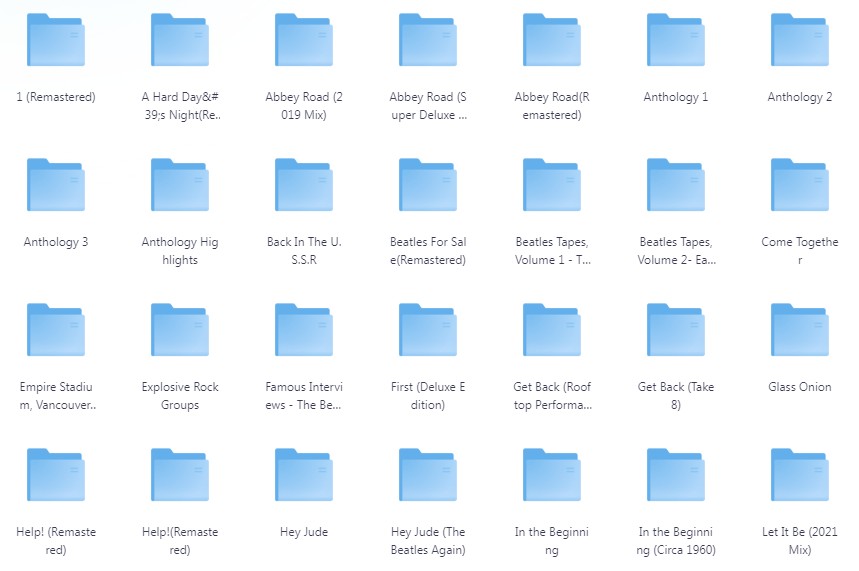
Task: Select the Come Together folder icon
Action: click(800, 186)
